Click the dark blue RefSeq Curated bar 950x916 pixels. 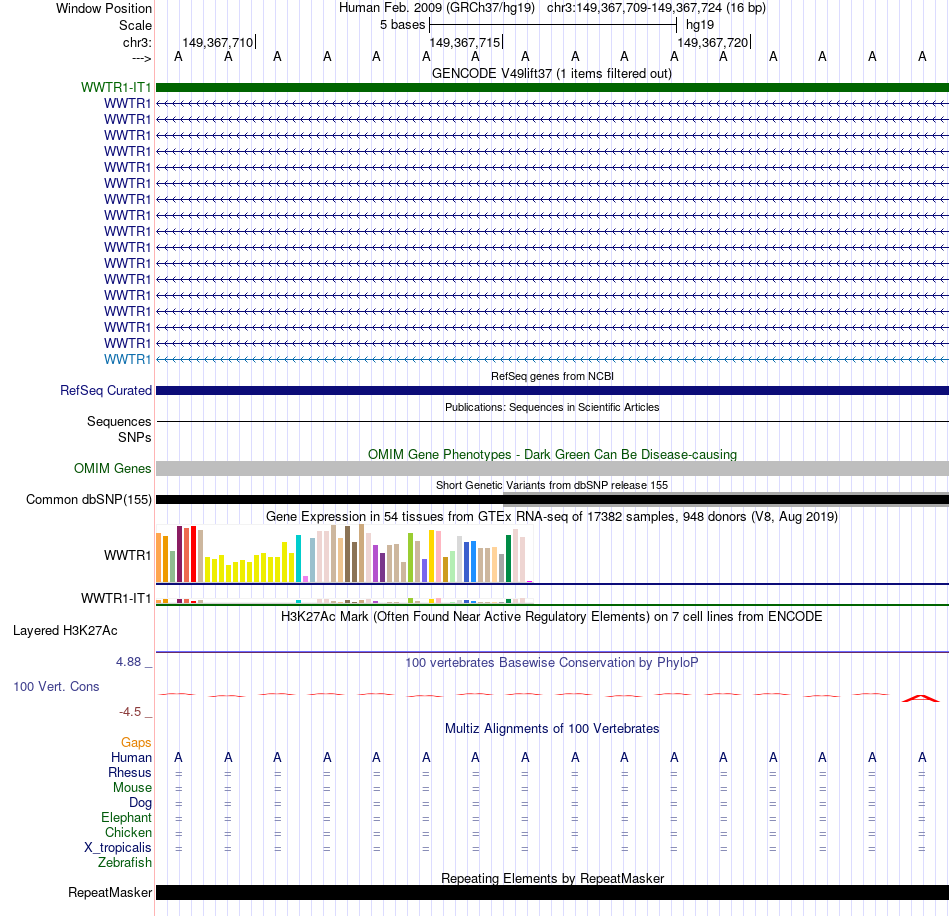tap(552, 391)
